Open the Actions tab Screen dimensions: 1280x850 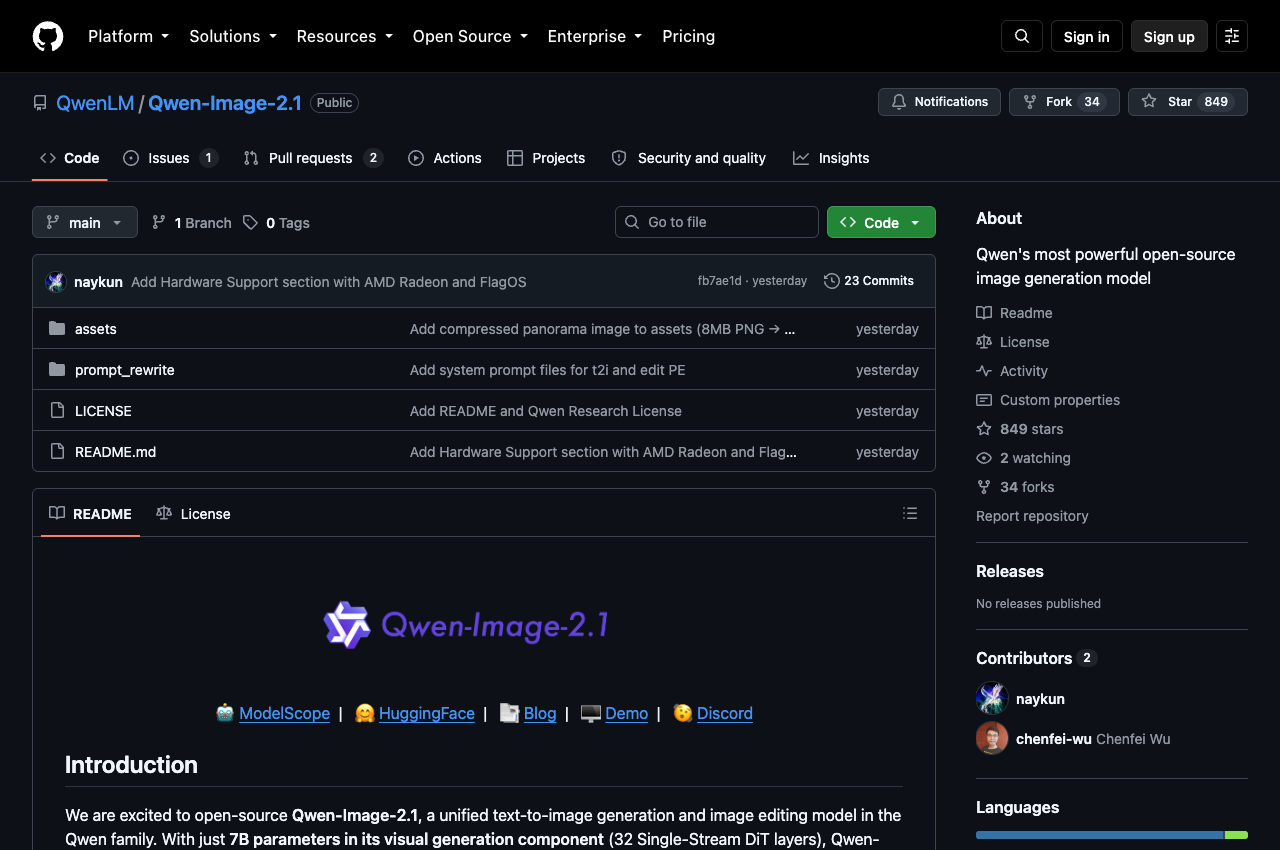point(445,158)
